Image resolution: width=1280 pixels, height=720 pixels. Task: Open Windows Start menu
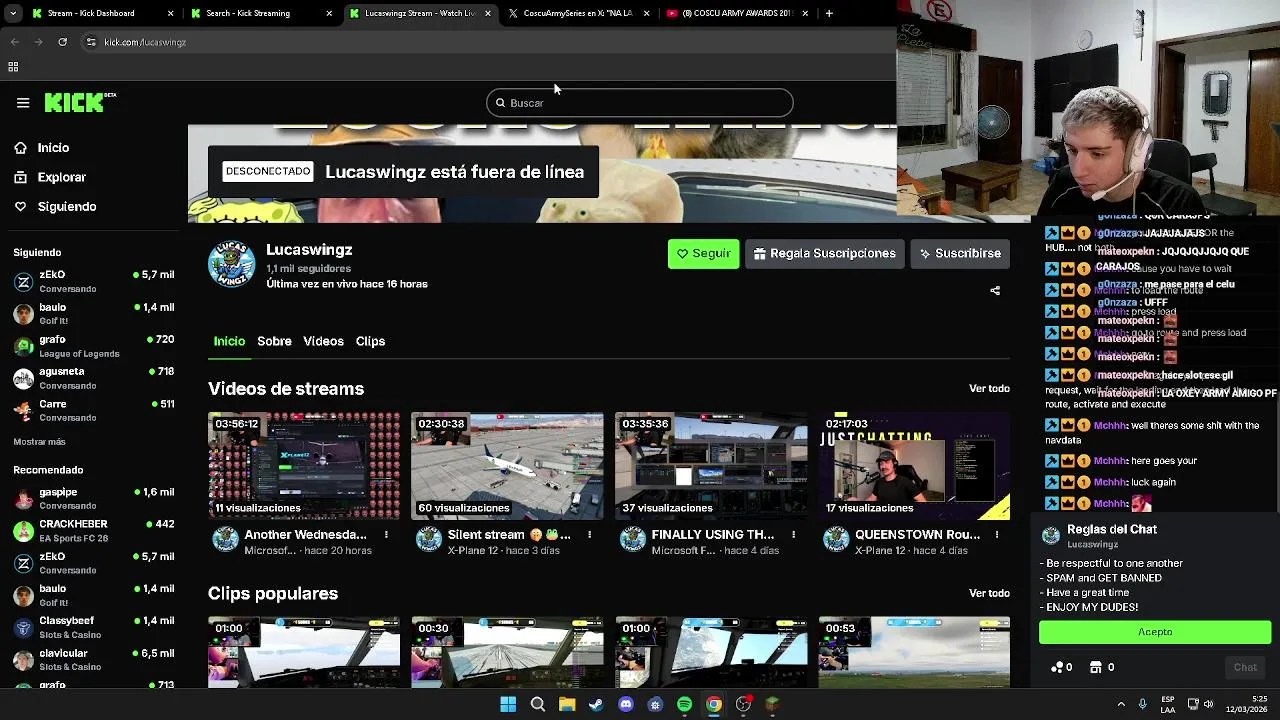coord(508,704)
